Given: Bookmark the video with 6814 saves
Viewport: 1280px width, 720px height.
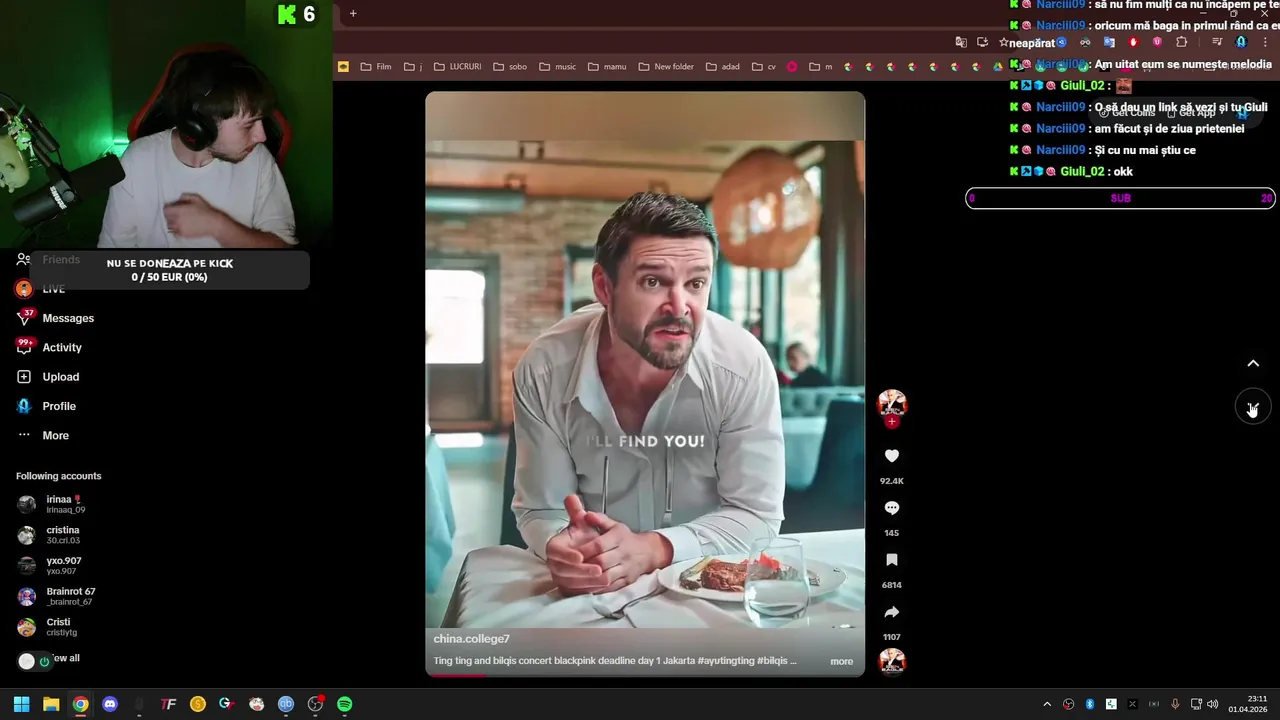Looking at the screenshot, I should pos(891,560).
